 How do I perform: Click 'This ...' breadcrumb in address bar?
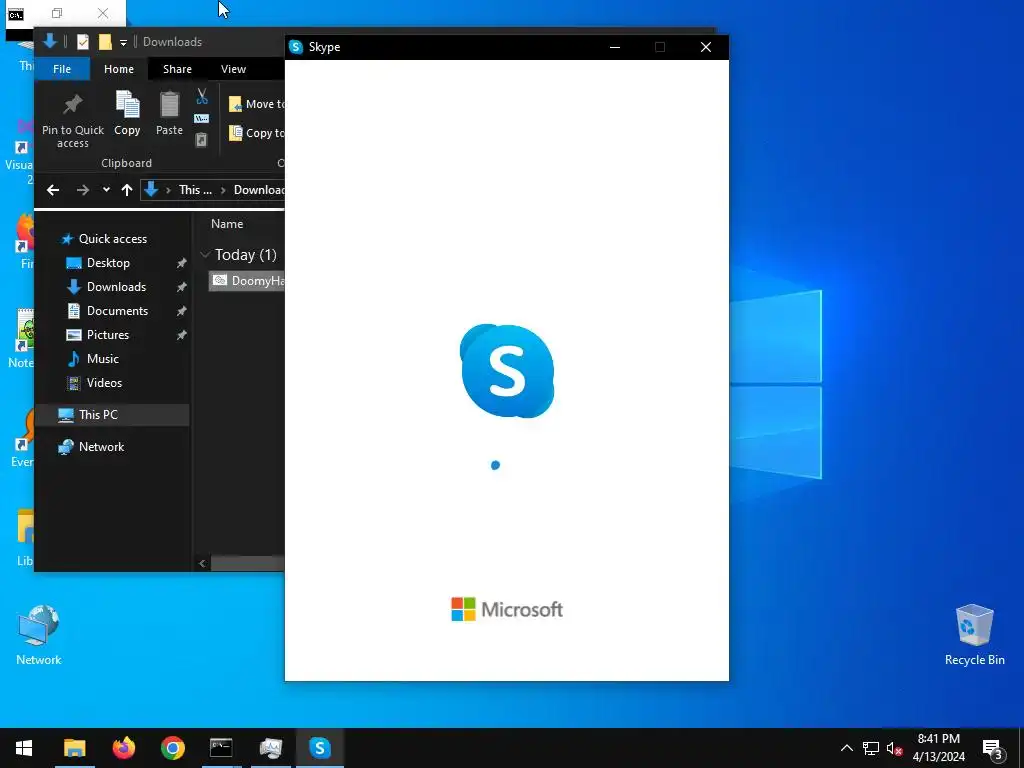click(195, 190)
